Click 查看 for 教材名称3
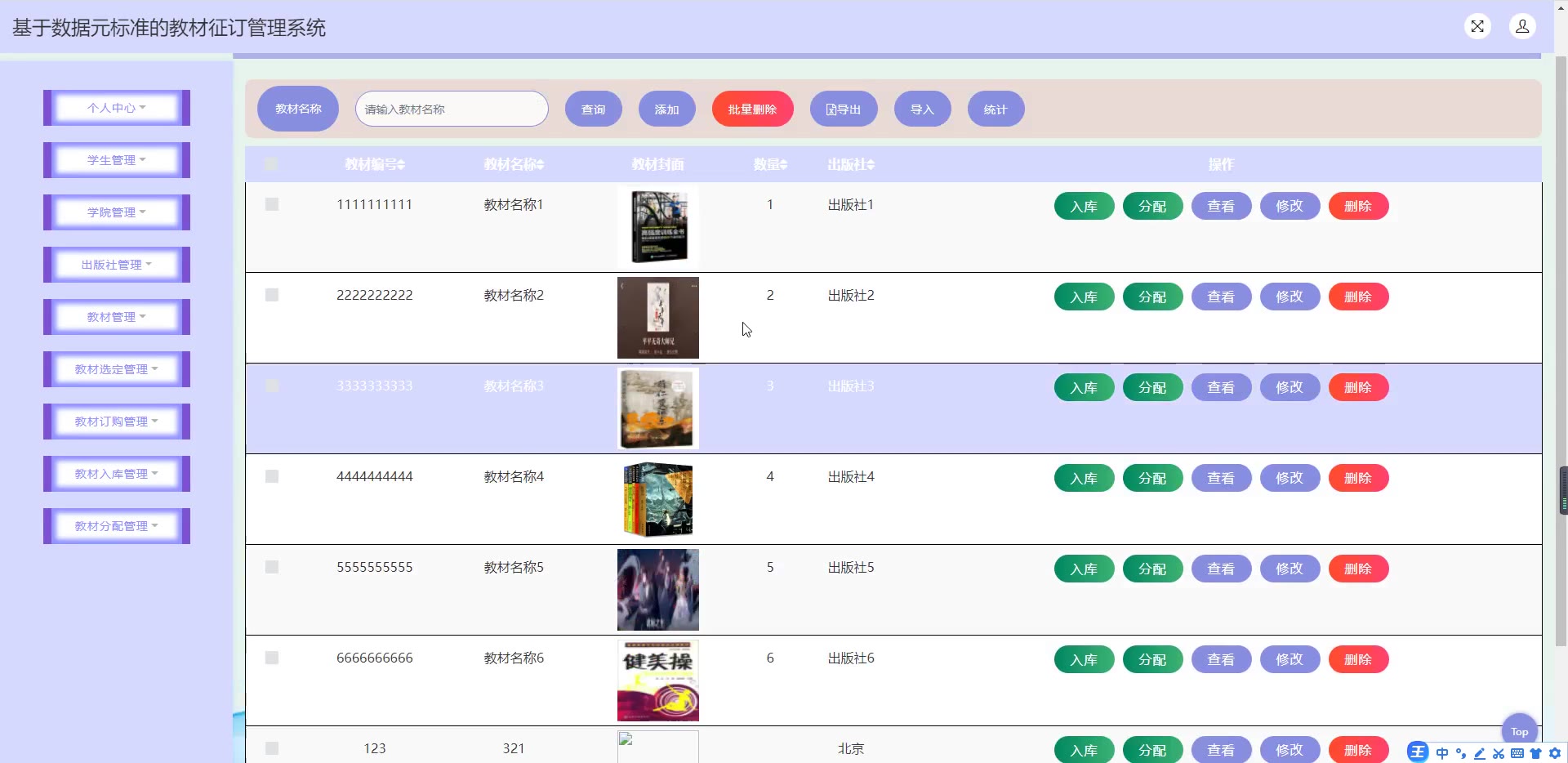Viewport: 1568px width, 763px height. point(1222,387)
